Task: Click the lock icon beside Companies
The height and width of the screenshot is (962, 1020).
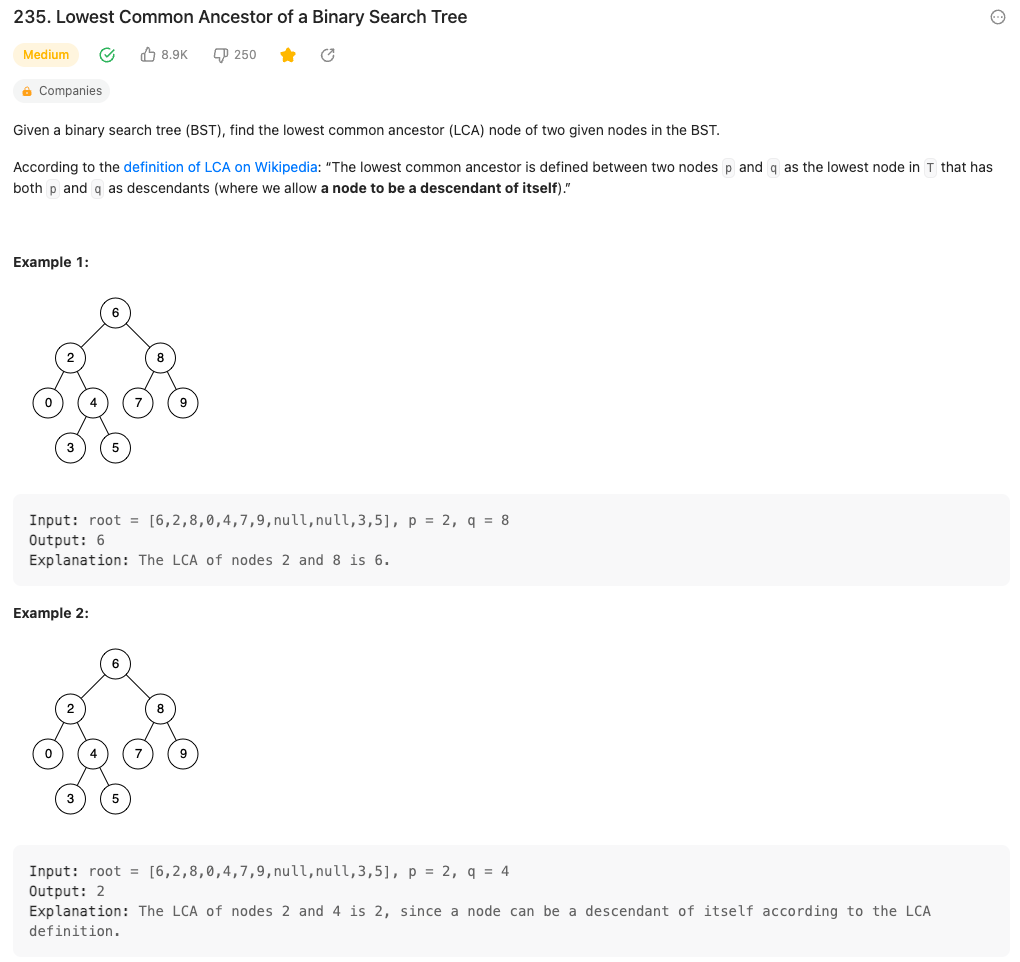Action: [28, 91]
